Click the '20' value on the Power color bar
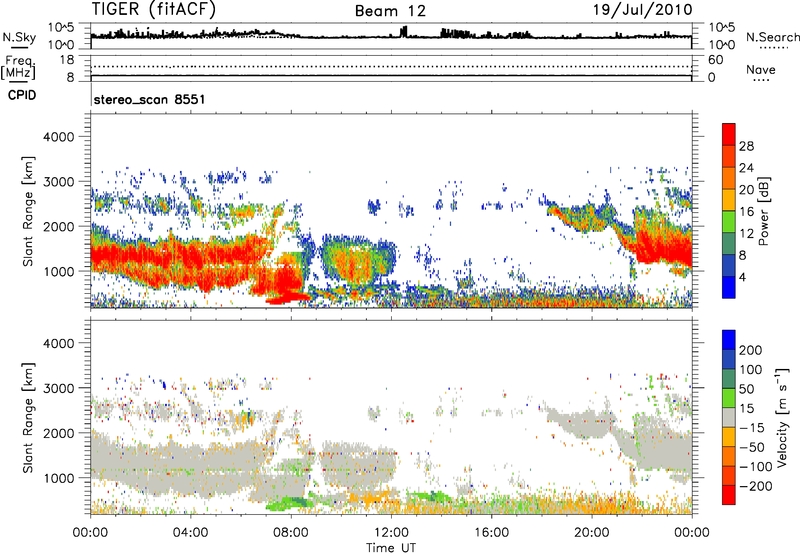Viewport: 800px width, 554px height. [x=746, y=190]
